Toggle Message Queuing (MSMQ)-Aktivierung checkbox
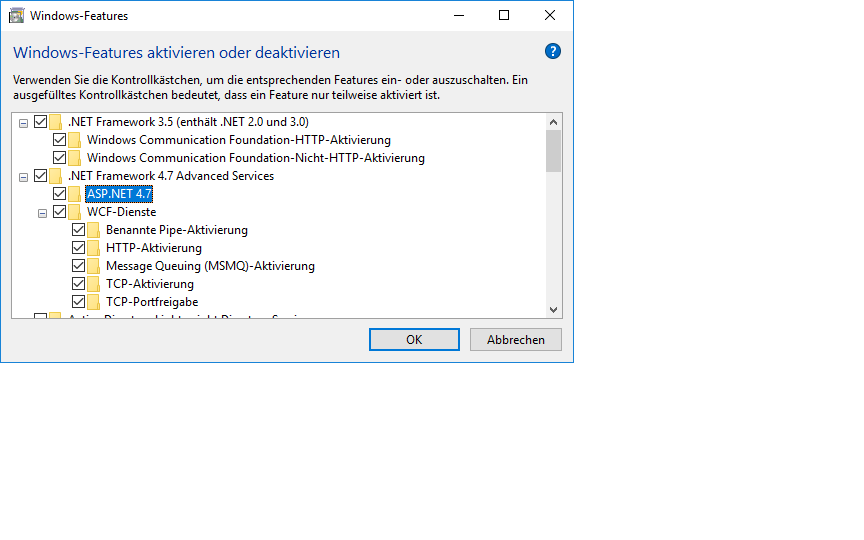864x540 pixels. [79, 266]
